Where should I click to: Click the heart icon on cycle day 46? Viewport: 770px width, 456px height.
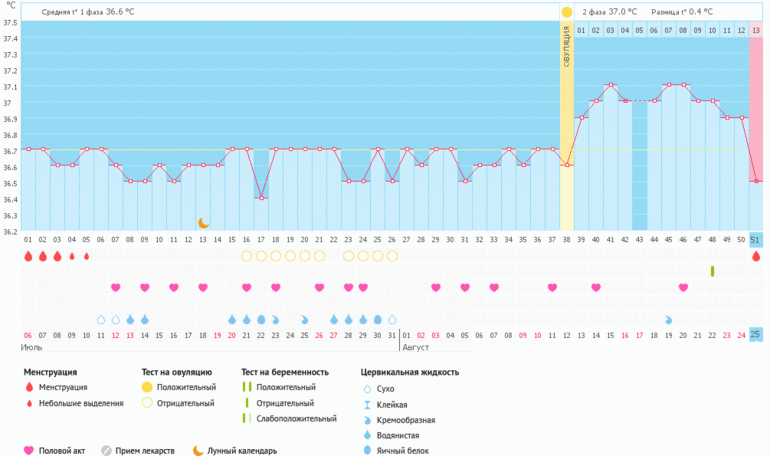pyautogui.click(x=683, y=288)
